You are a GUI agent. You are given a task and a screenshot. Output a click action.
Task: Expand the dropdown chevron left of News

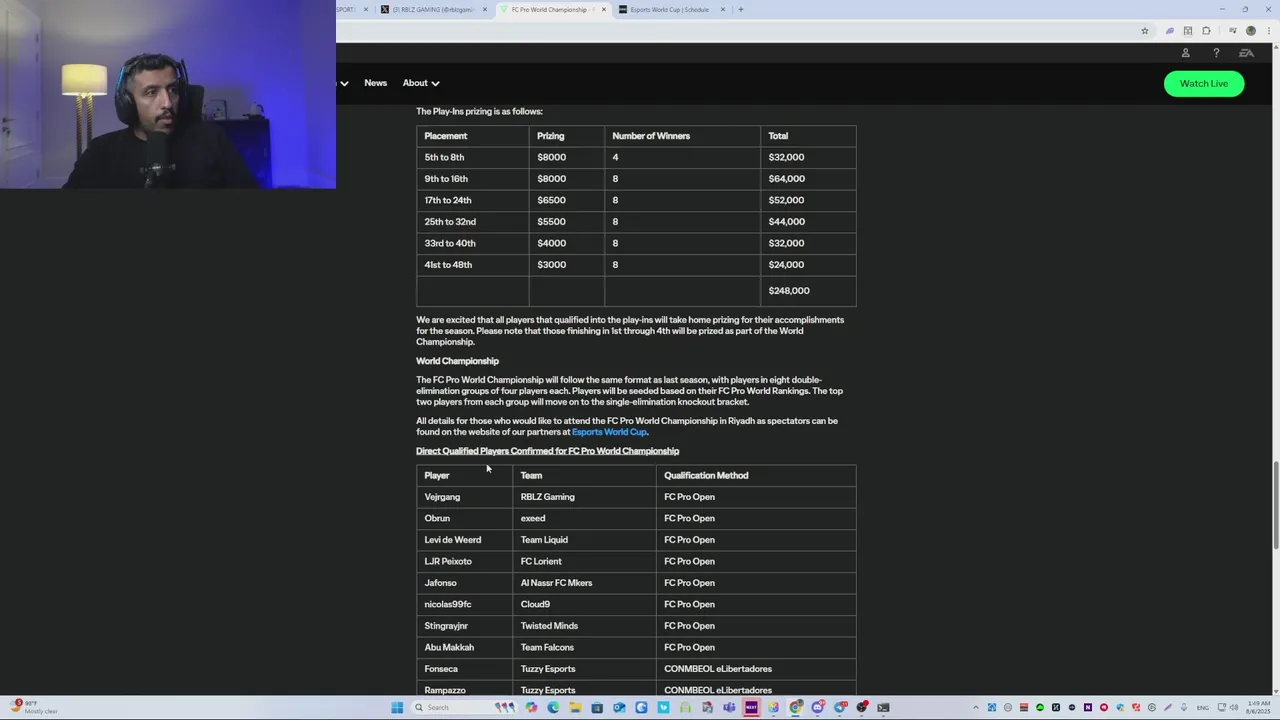[x=344, y=83]
